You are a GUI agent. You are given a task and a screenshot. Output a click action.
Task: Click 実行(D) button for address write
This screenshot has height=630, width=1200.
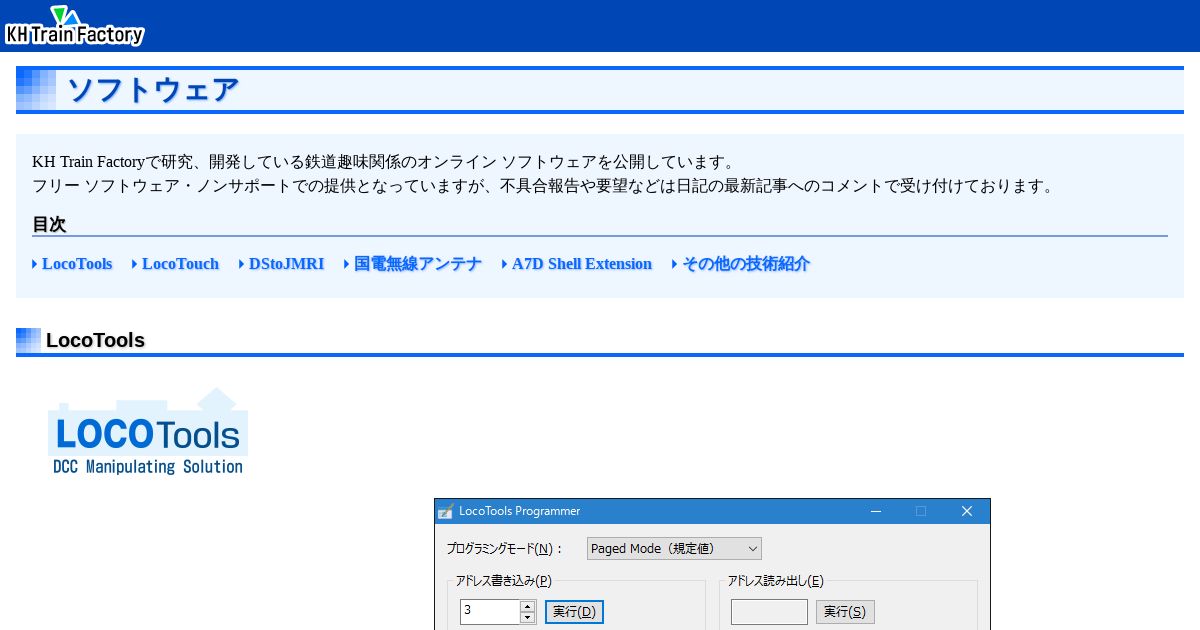click(x=574, y=612)
